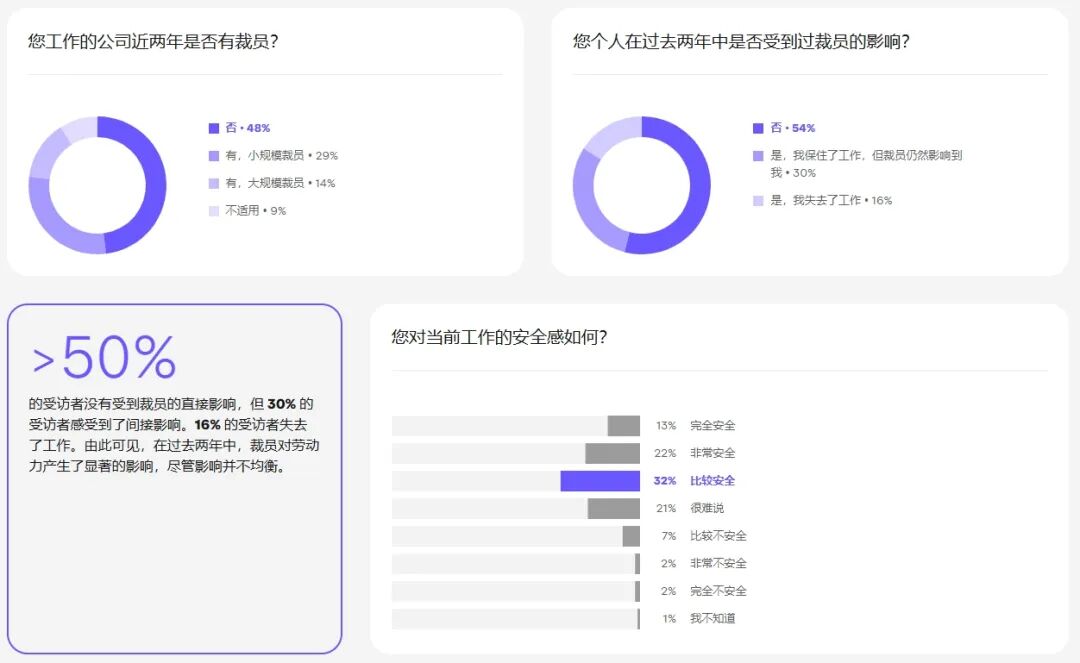Click the large >50% figure

point(104,357)
